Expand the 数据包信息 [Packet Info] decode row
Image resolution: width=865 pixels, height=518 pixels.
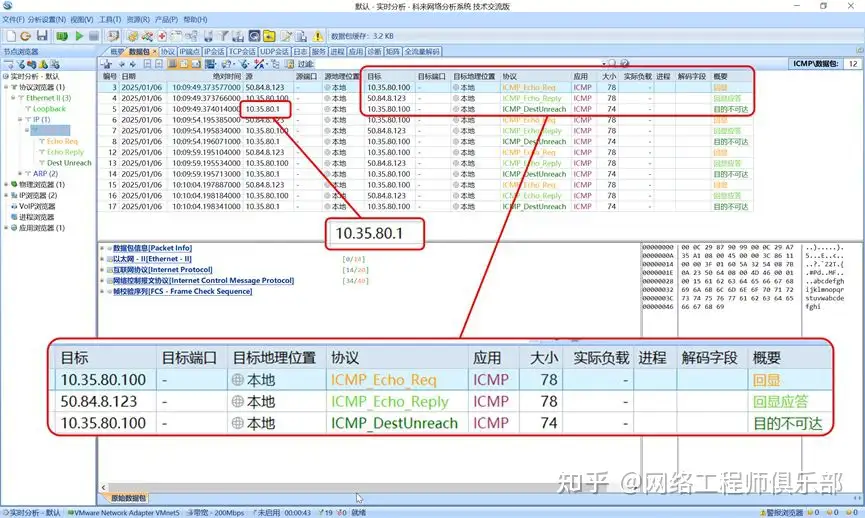[x=102, y=247]
